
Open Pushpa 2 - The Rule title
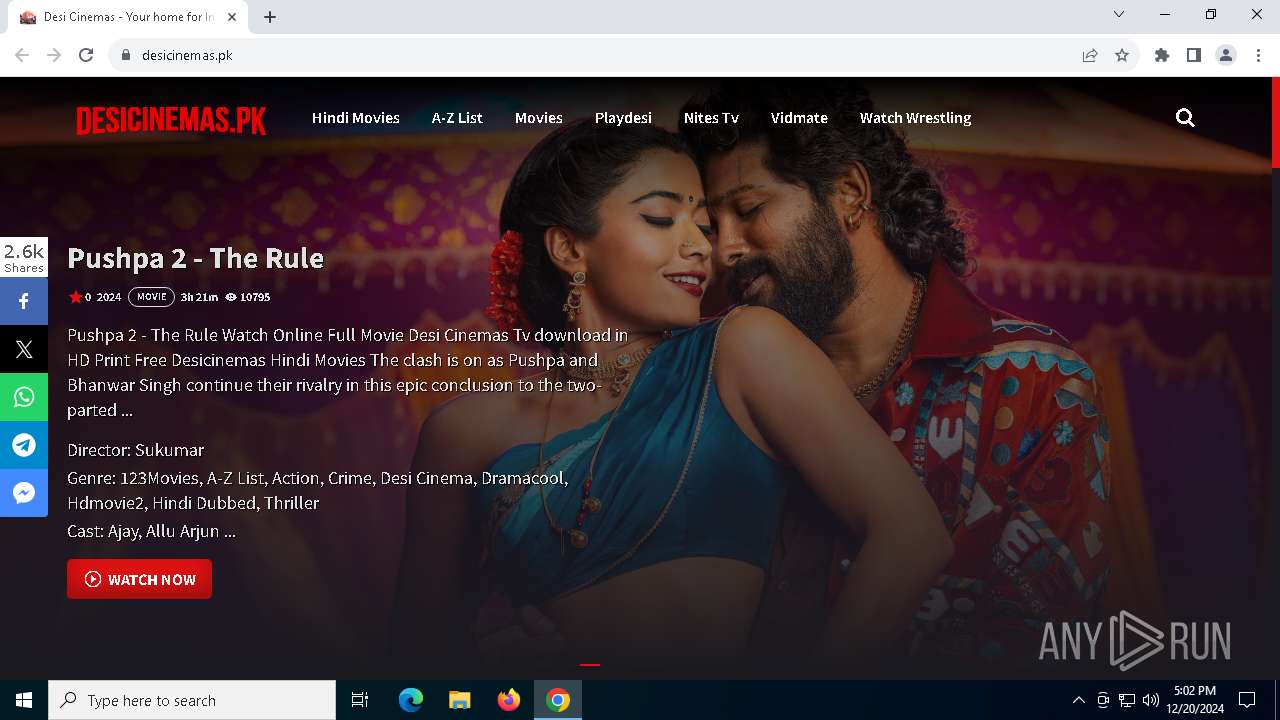(195, 258)
